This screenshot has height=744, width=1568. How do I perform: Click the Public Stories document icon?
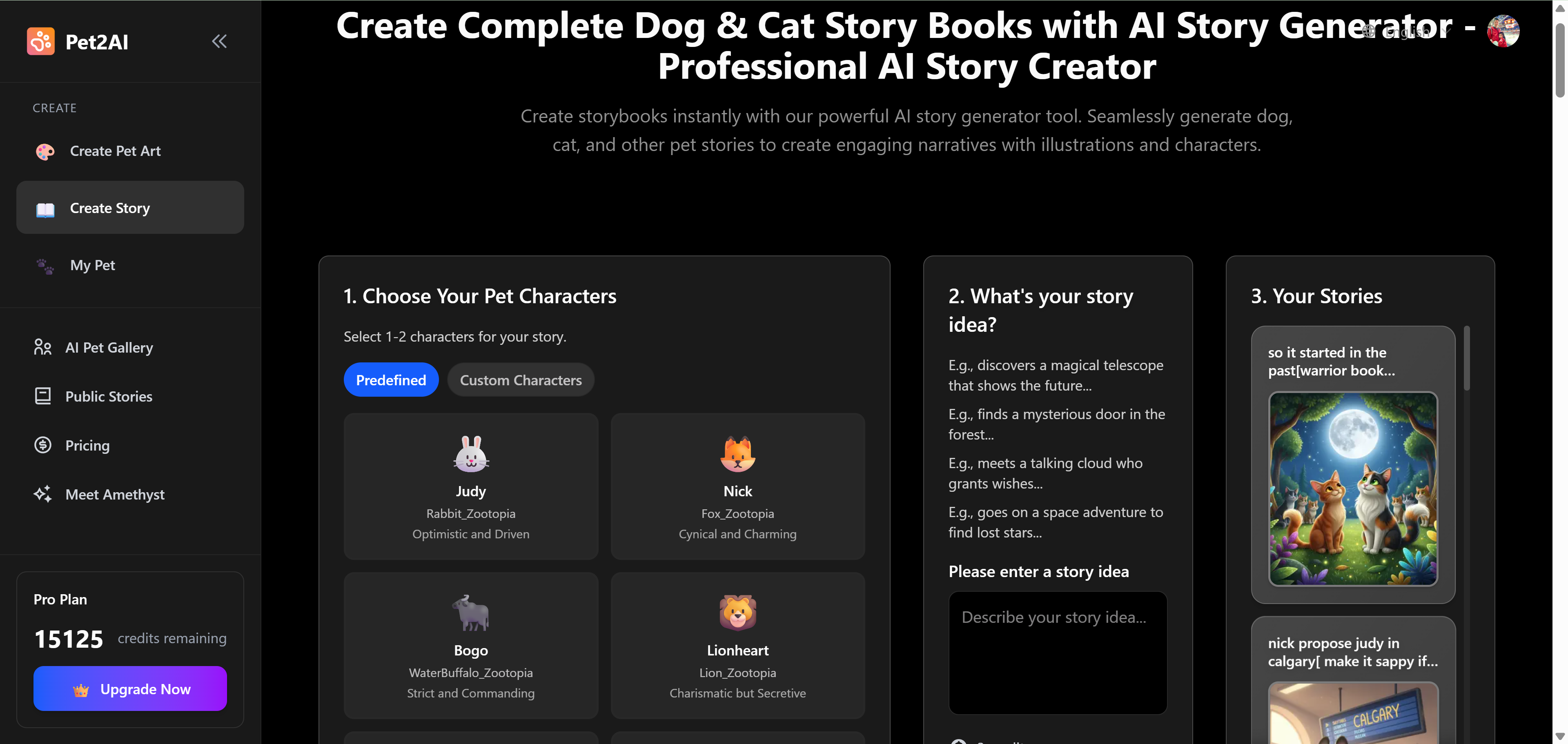(x=42, y=396)
